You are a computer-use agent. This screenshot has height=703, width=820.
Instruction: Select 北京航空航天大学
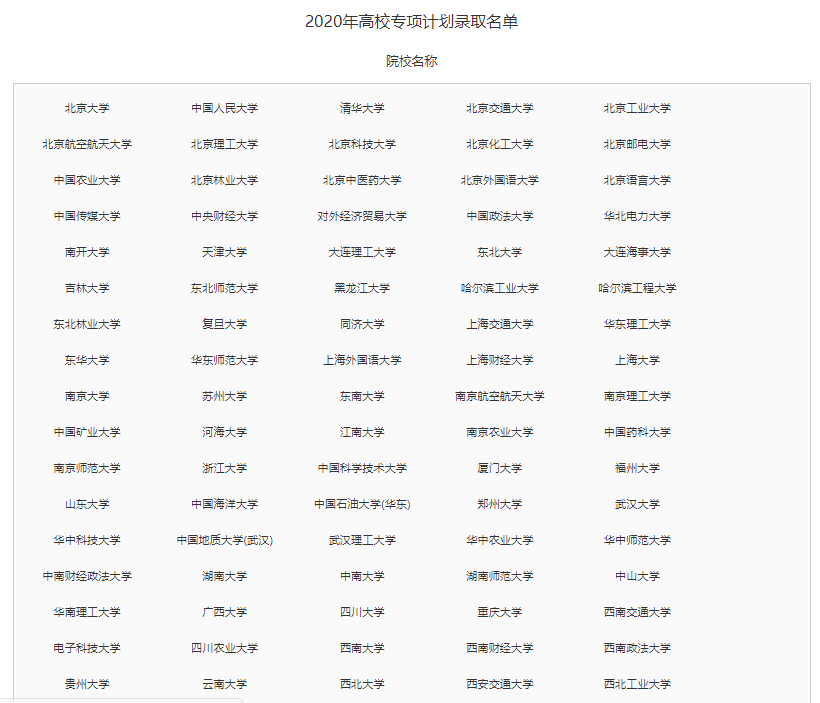click(87, 144)
